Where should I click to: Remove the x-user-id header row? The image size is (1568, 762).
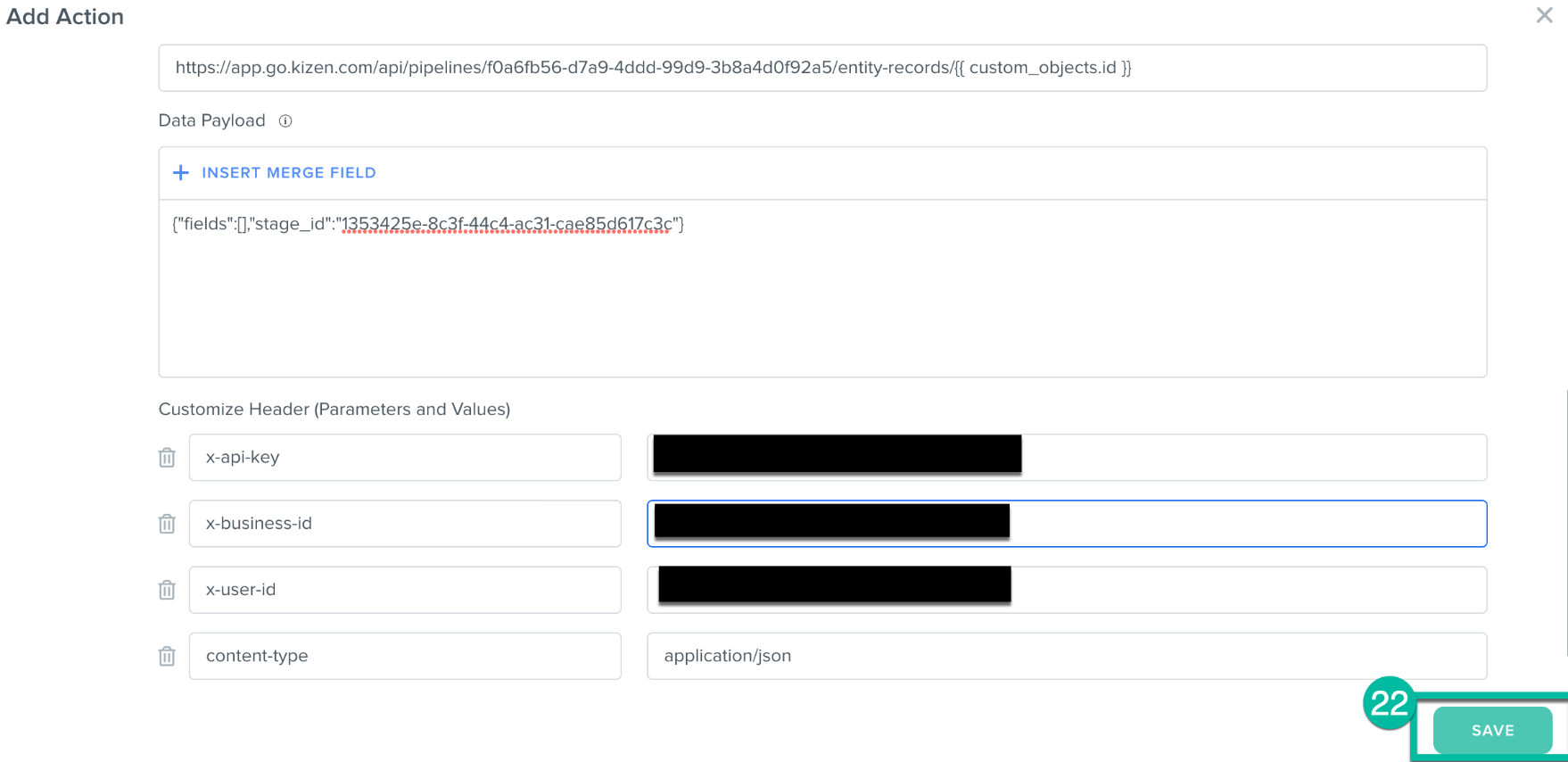167,590
